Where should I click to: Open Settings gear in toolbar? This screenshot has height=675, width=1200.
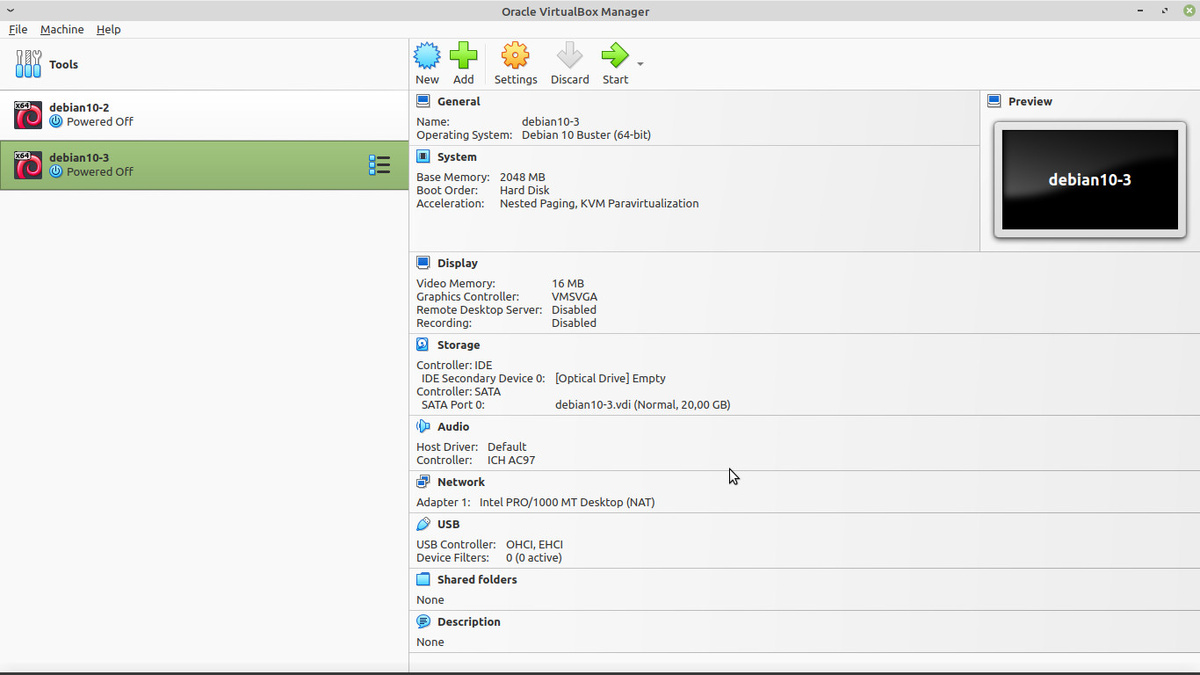(x=515, y=55)
